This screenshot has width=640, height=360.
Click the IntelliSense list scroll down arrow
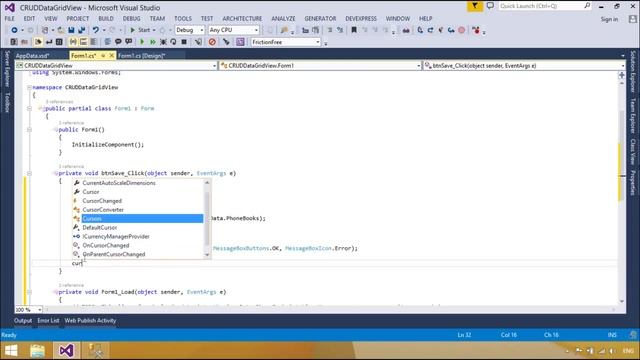coord(207,255)
